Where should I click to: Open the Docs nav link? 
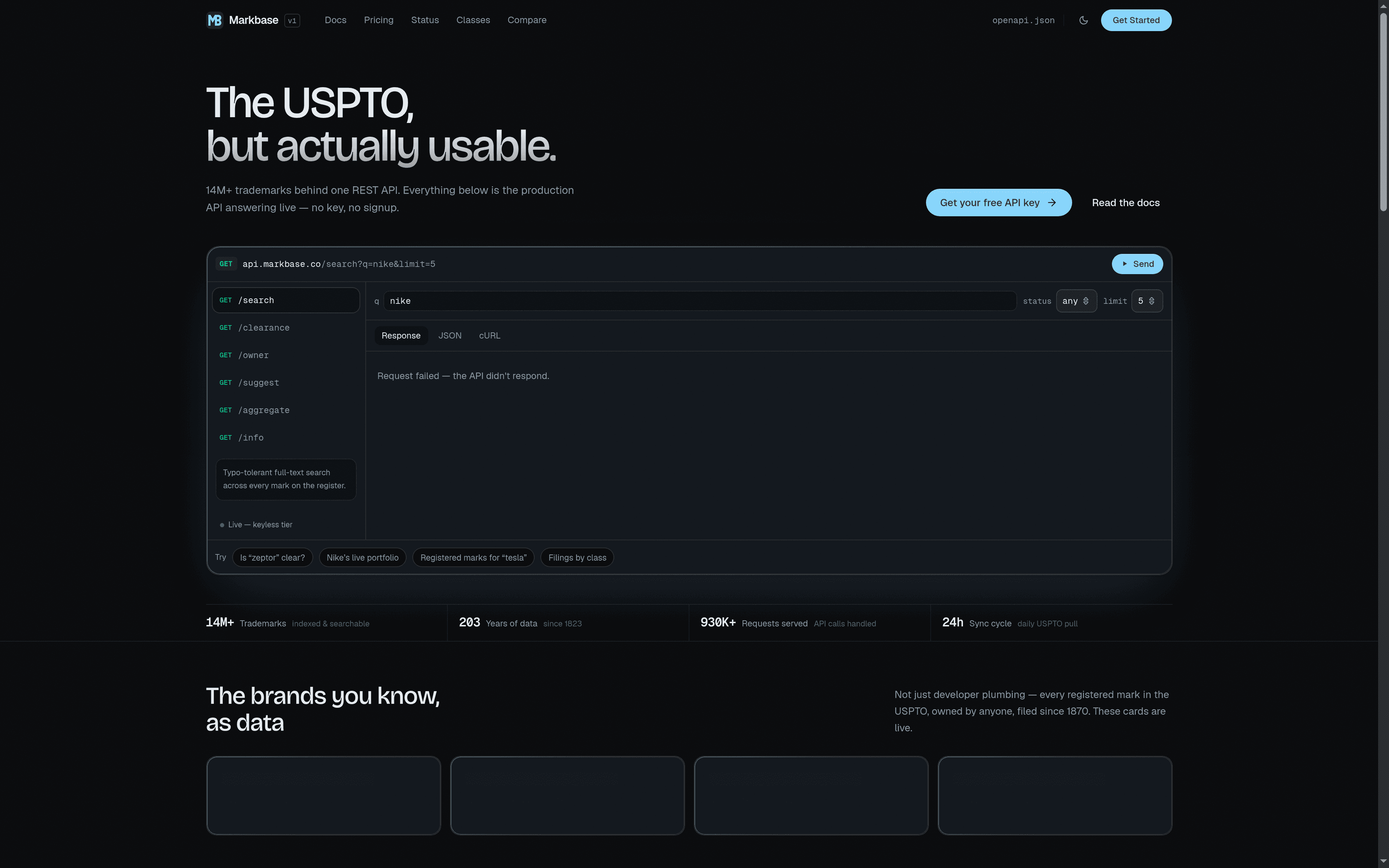point(335,20)
